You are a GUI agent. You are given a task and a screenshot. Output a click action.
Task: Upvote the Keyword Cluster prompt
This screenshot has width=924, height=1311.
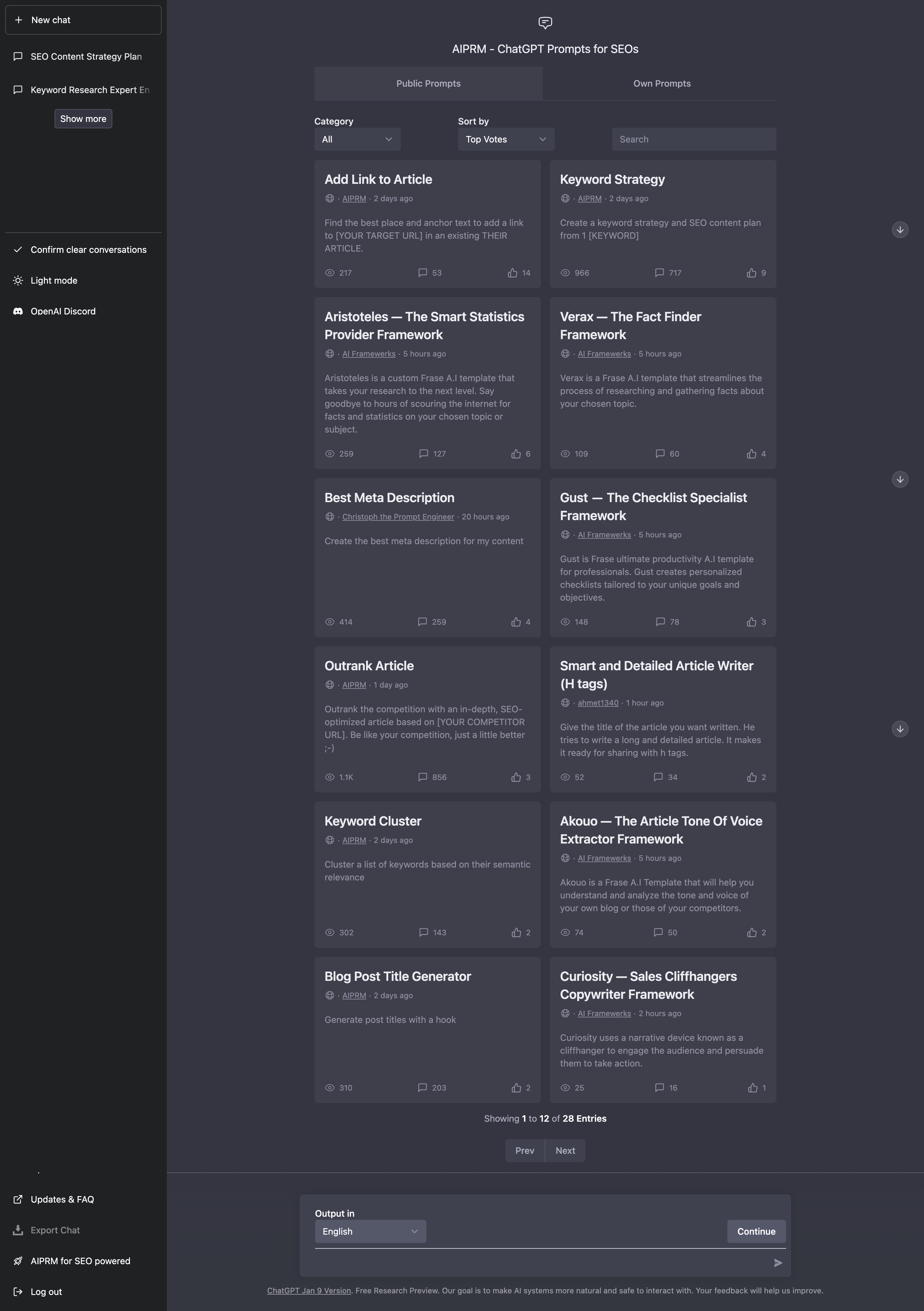click(x=516, y=932)
